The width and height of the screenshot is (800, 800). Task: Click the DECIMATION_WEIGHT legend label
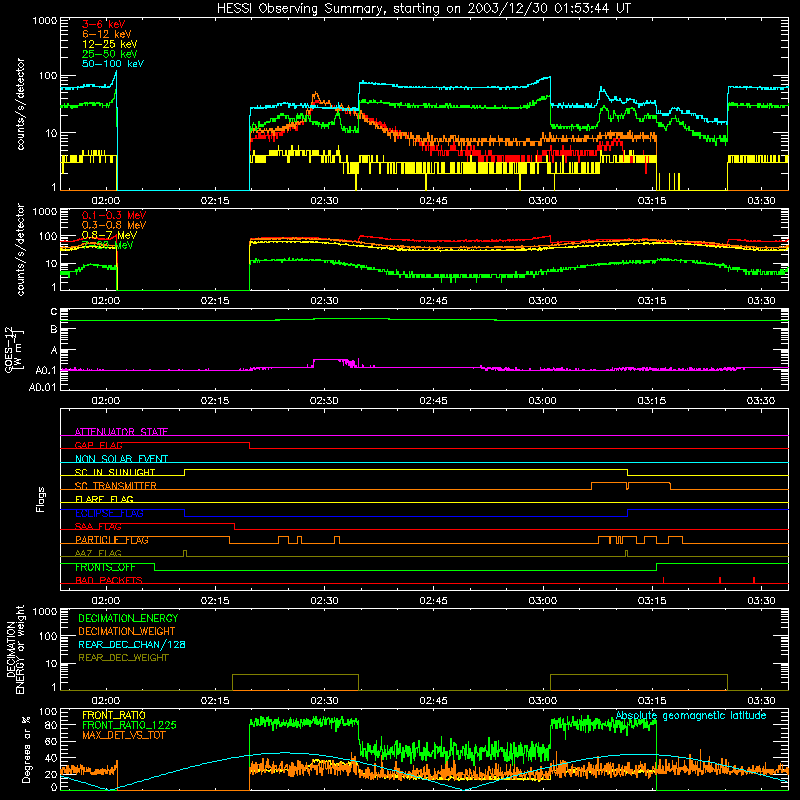(127, 632)
